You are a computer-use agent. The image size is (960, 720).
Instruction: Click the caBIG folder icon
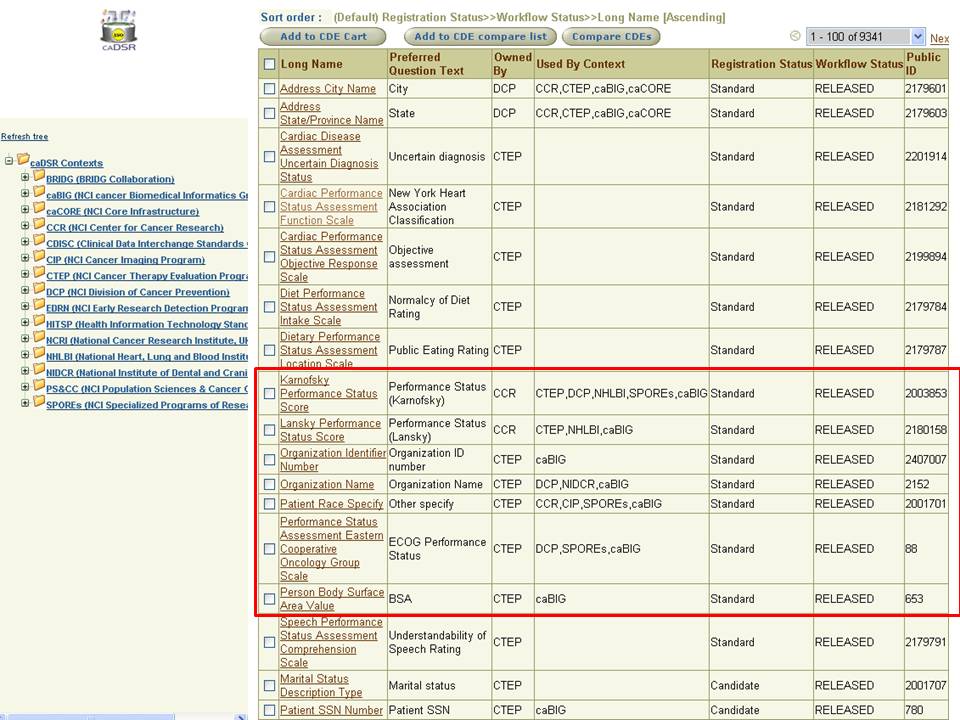(x=39, y=192)
